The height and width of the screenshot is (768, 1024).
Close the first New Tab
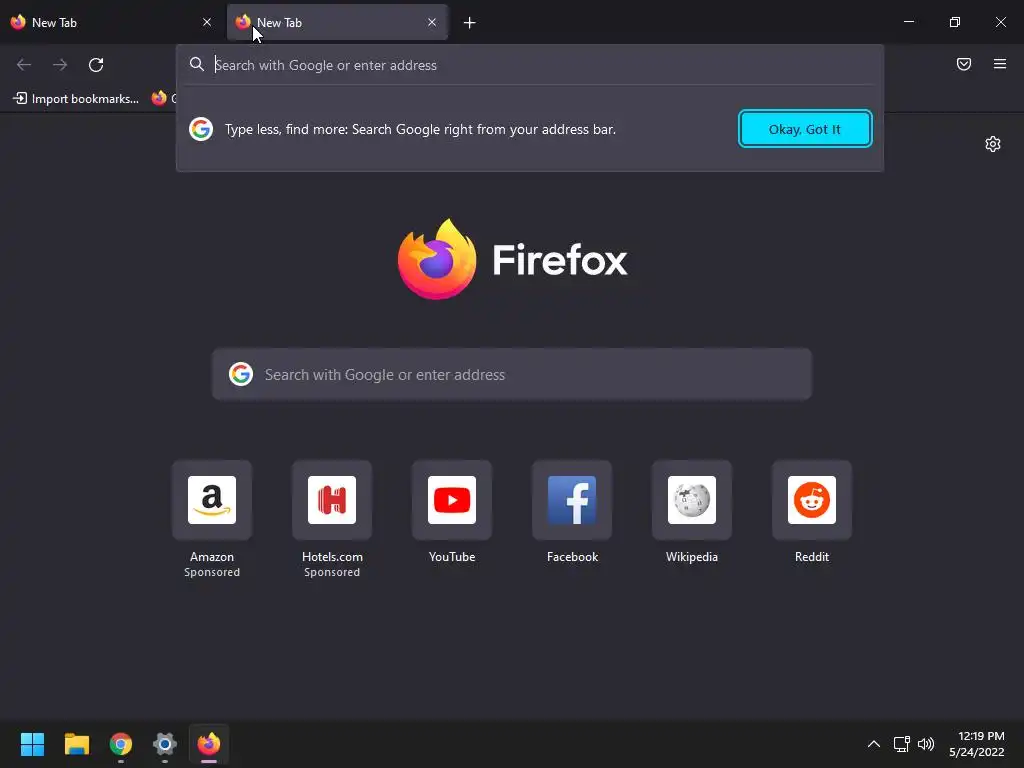(x=207, y=22)
